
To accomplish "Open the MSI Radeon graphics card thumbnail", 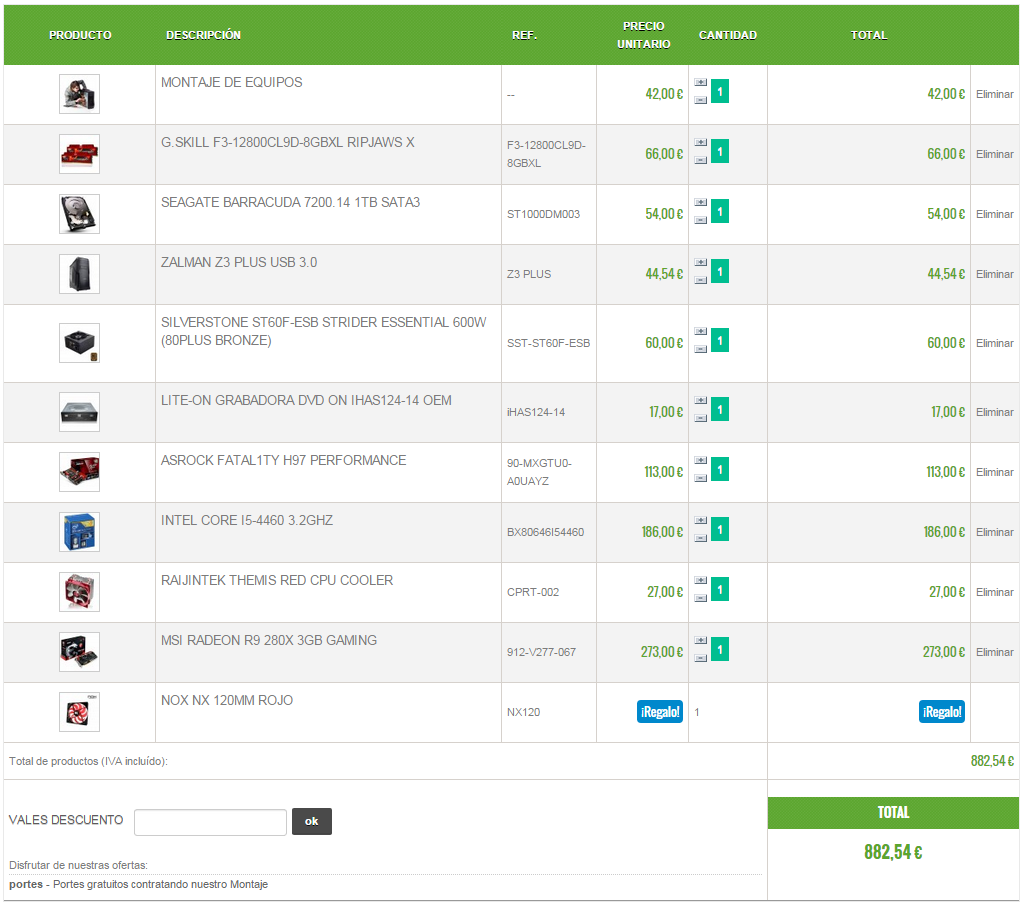I will (x=79, y=653).
